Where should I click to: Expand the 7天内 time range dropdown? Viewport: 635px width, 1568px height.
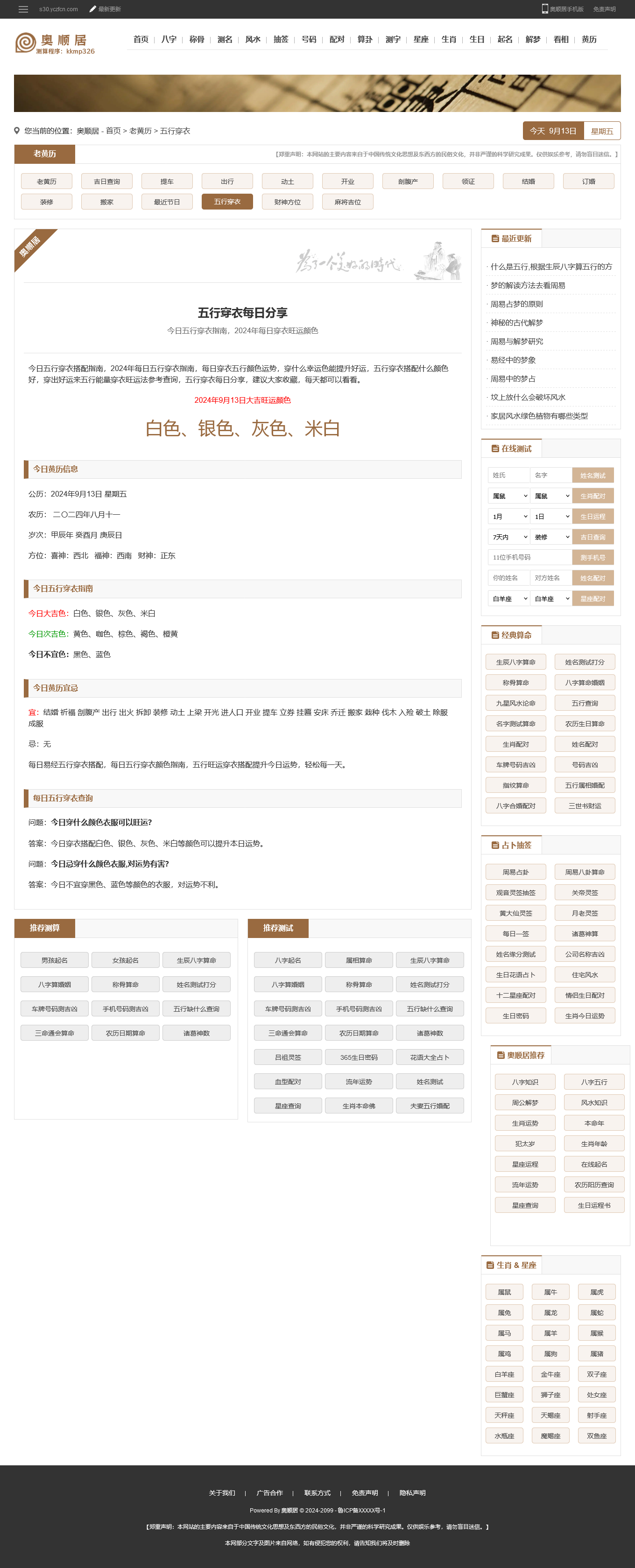pyautogui.click(x=508, y=537)
